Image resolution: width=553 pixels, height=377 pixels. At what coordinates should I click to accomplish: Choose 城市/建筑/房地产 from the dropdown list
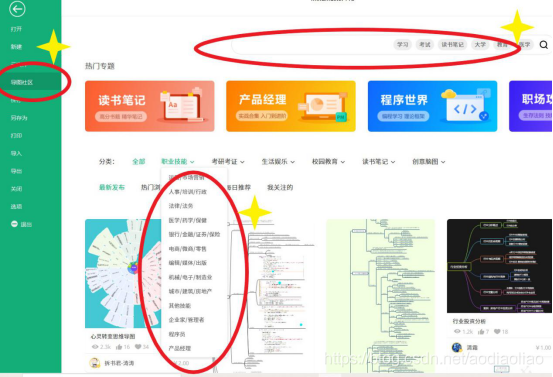point(190,291)
